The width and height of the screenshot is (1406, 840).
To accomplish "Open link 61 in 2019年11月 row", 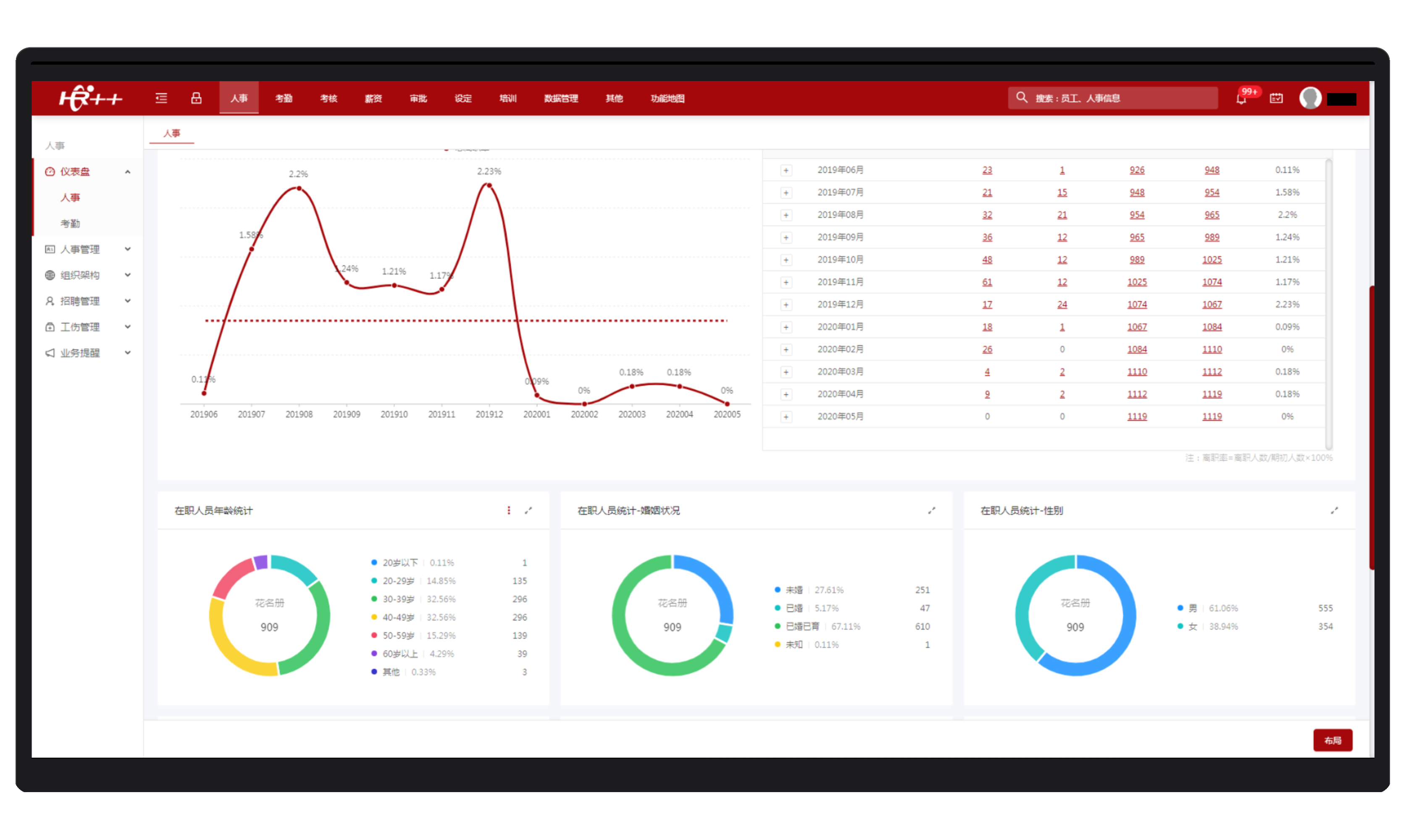I will coord(987,282).
